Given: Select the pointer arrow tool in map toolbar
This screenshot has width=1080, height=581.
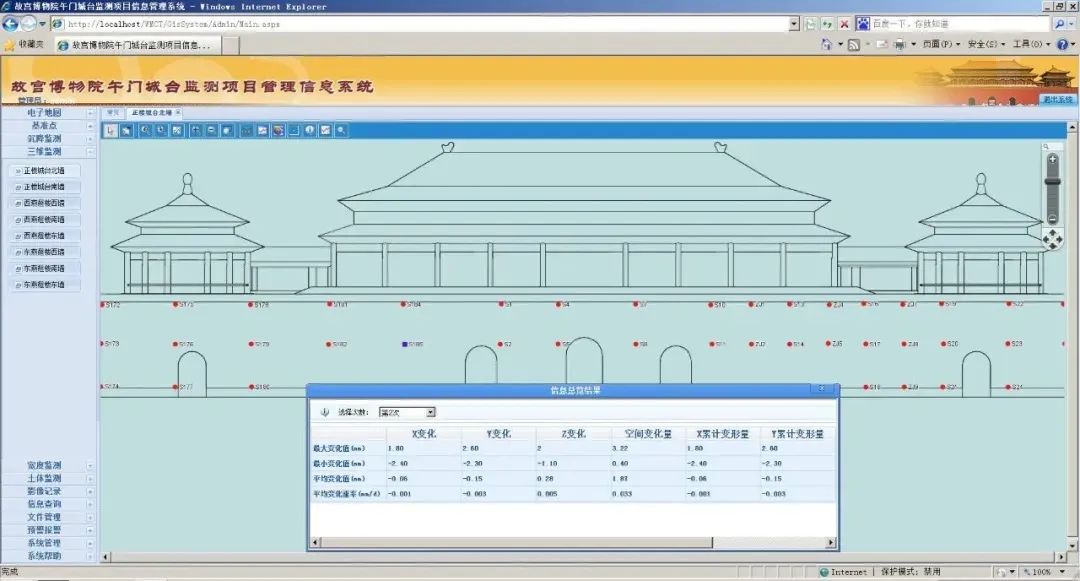Looking at the screenshot, I should click(x=111, y=130).
